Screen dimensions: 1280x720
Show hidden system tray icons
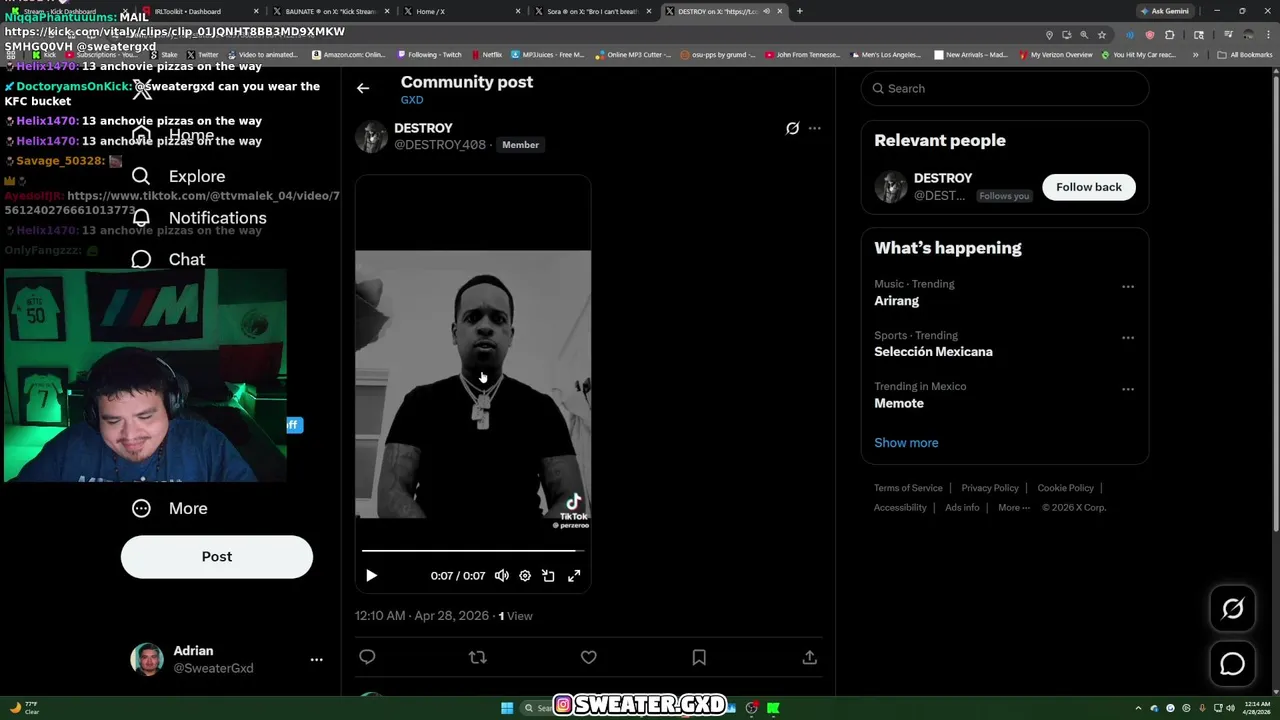click(x=1139, y=708)
